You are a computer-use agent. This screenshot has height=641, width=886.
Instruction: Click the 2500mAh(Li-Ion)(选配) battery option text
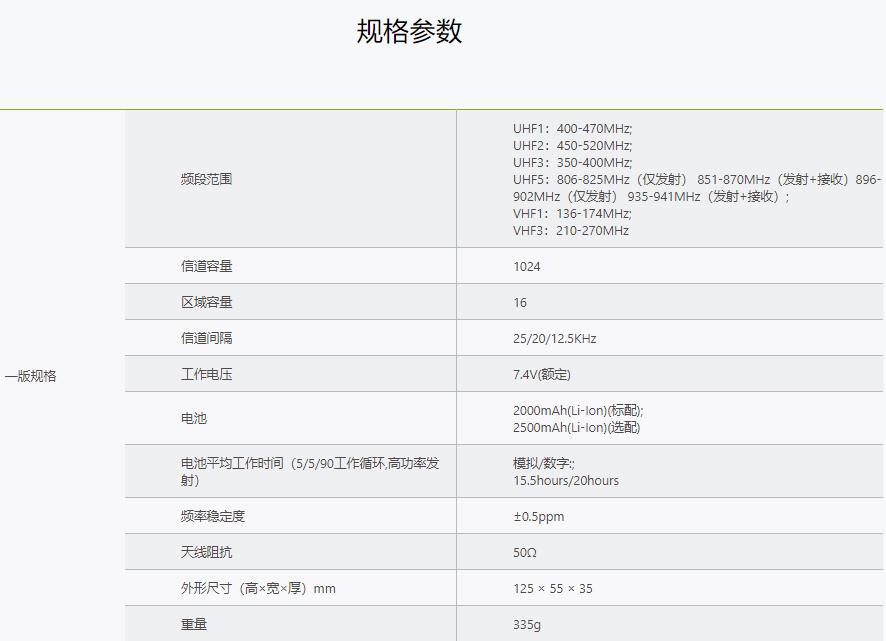[576, 427]
